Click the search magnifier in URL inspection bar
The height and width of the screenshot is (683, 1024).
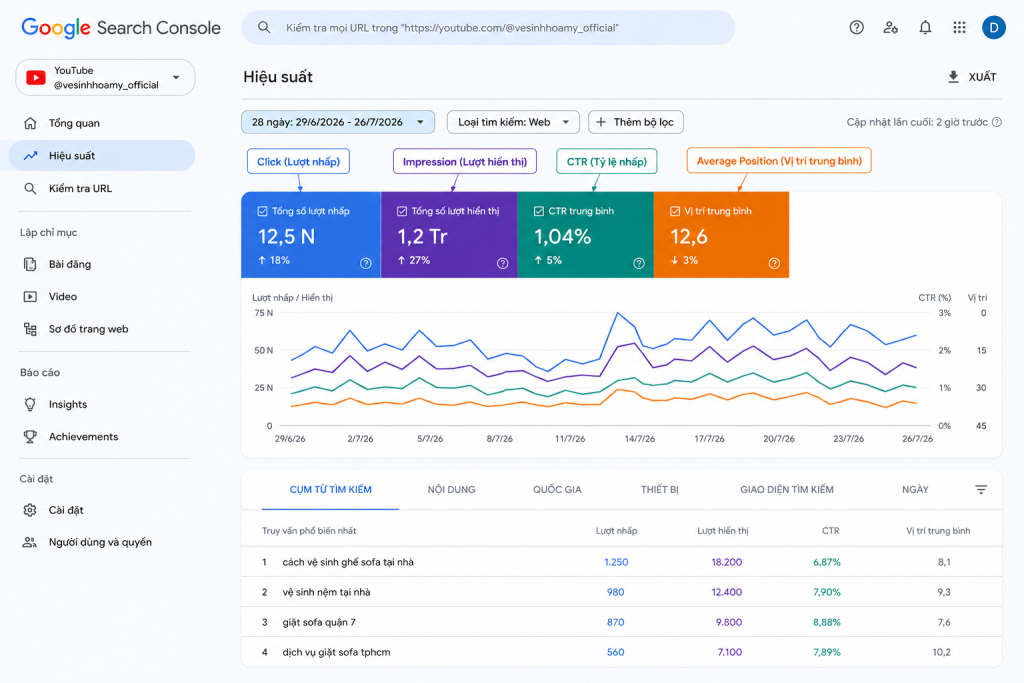pos(264,27)
